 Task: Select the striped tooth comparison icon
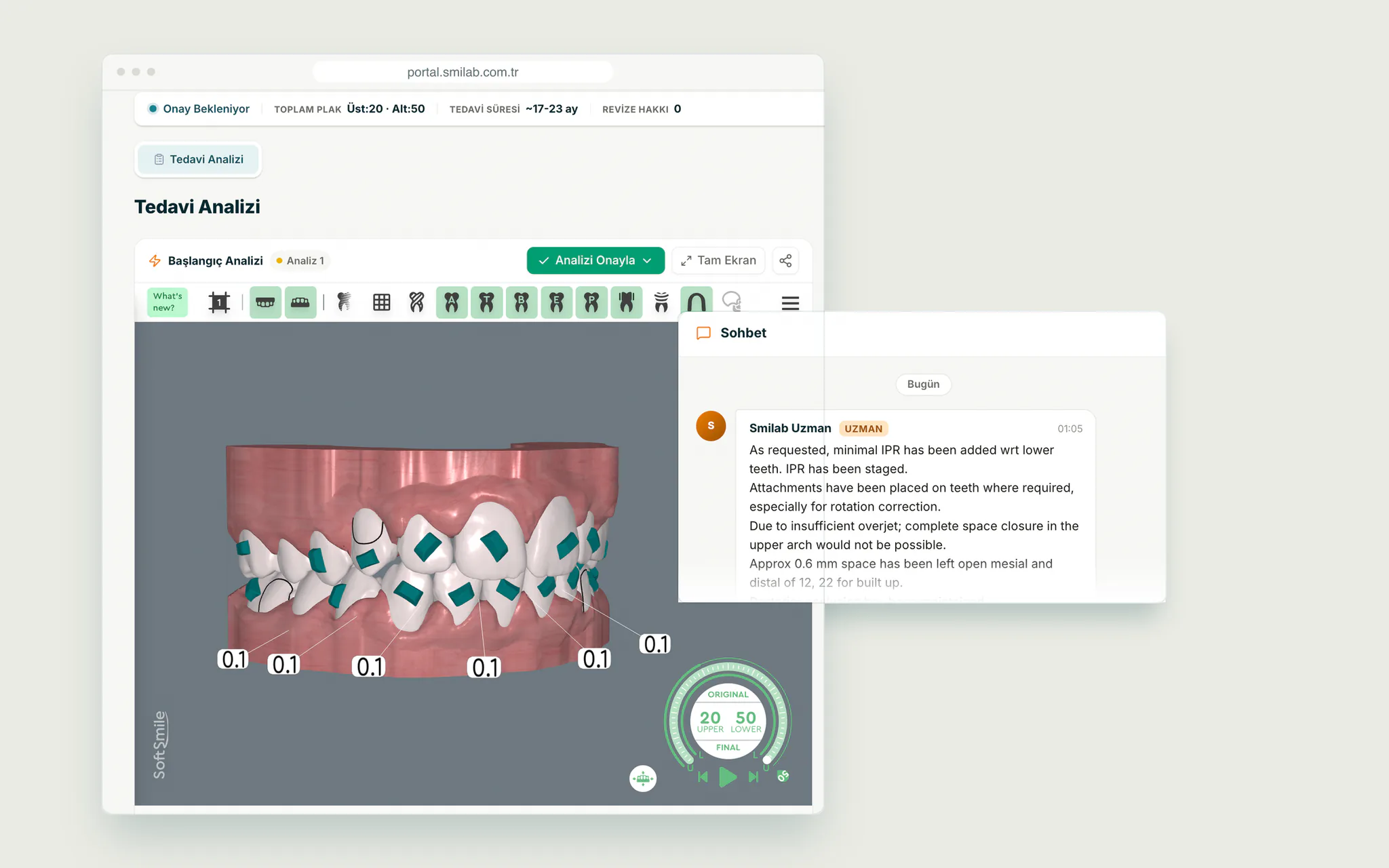tap(344, 302)
